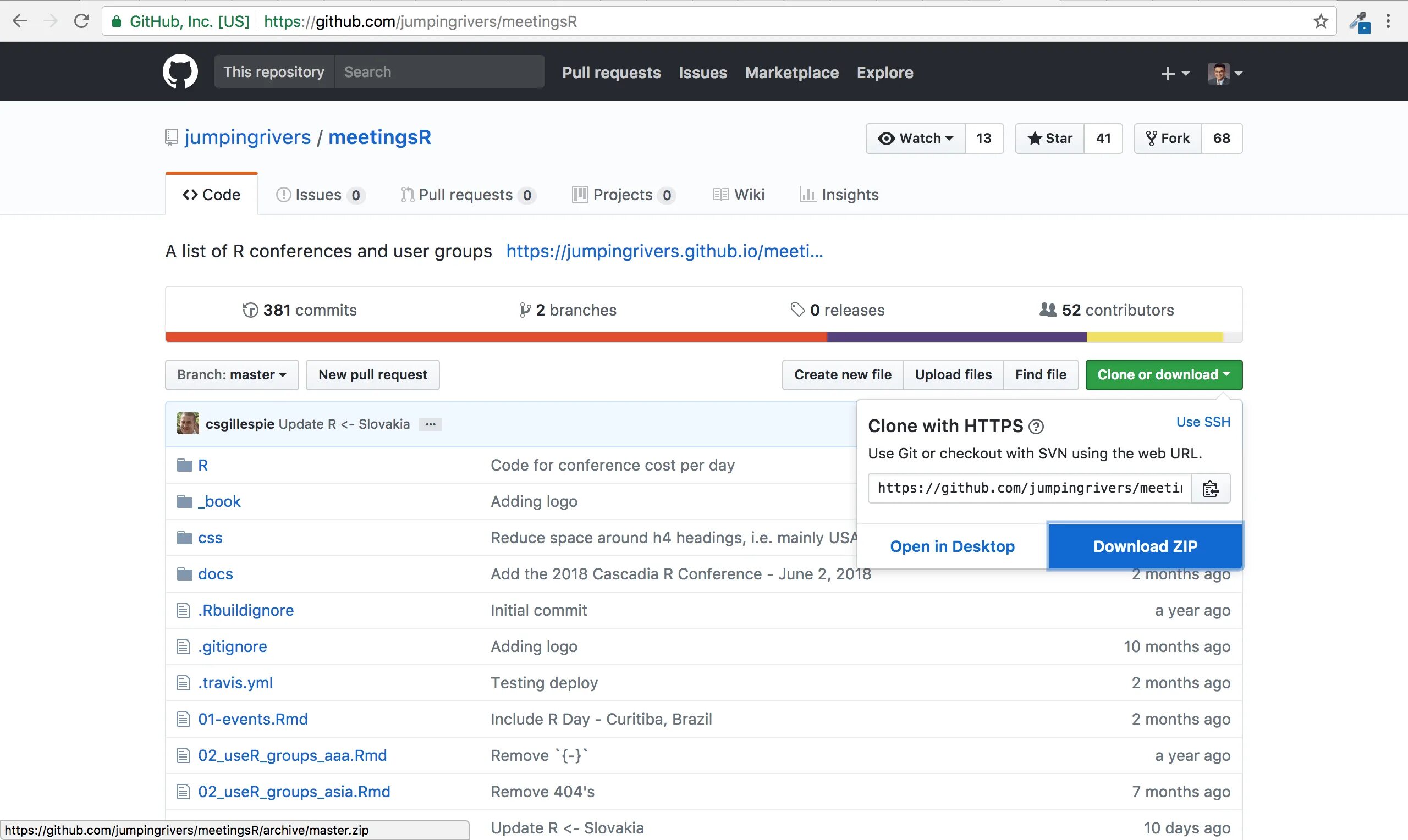Switch to the Insights tab

839,195
